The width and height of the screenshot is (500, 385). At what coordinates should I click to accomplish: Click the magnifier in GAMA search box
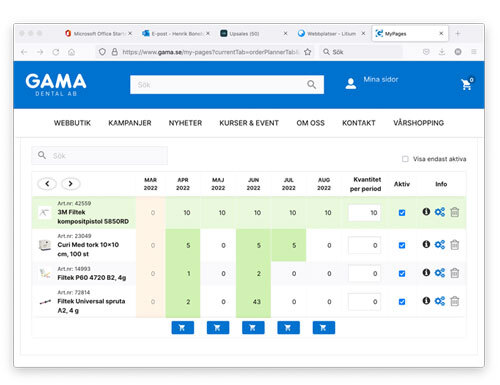point(311,84)
